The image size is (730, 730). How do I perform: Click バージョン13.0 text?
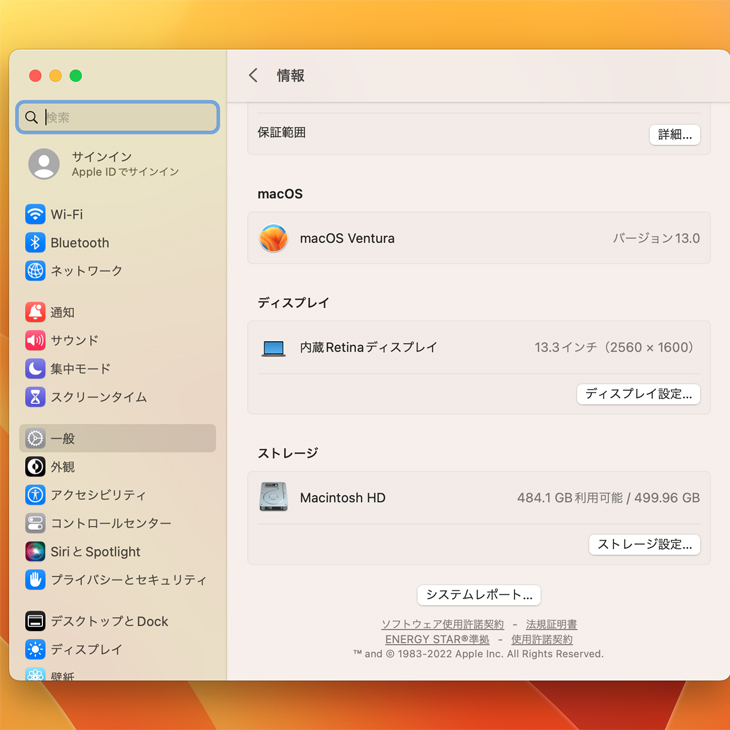(656, 238)
